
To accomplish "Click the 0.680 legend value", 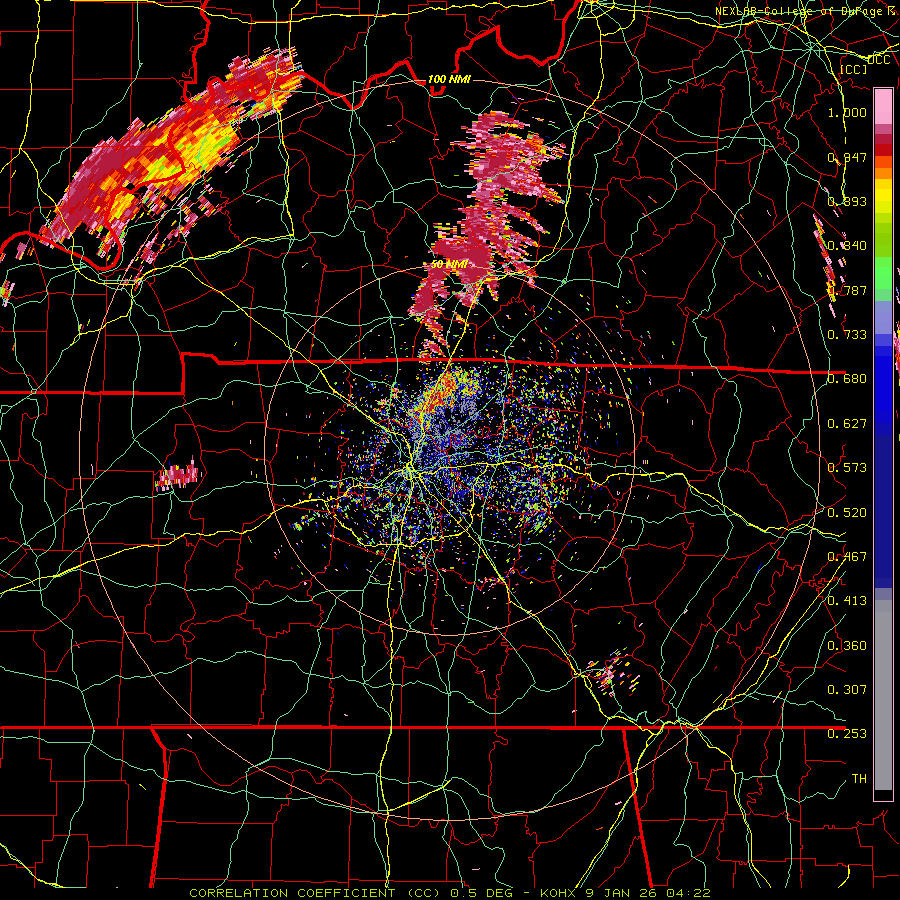I will (x=847, y=379).
